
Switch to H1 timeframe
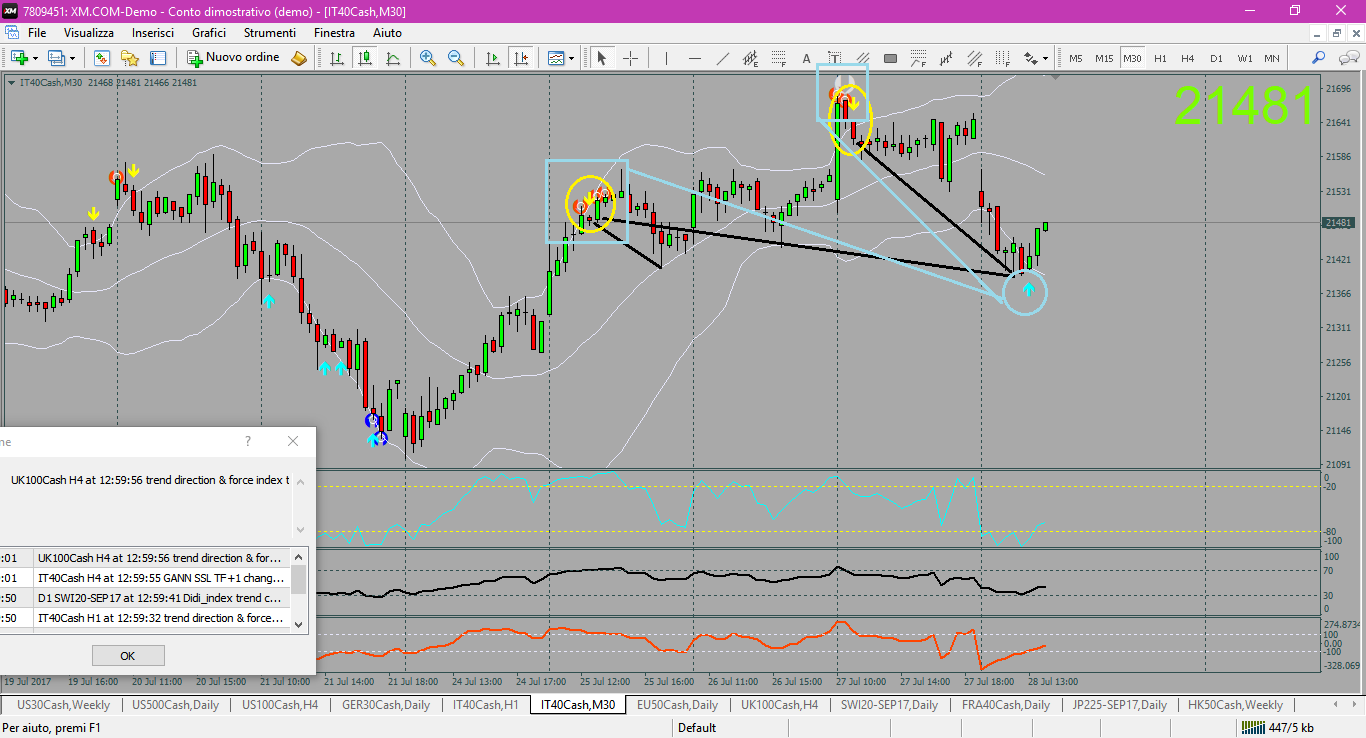point(1160,58)
